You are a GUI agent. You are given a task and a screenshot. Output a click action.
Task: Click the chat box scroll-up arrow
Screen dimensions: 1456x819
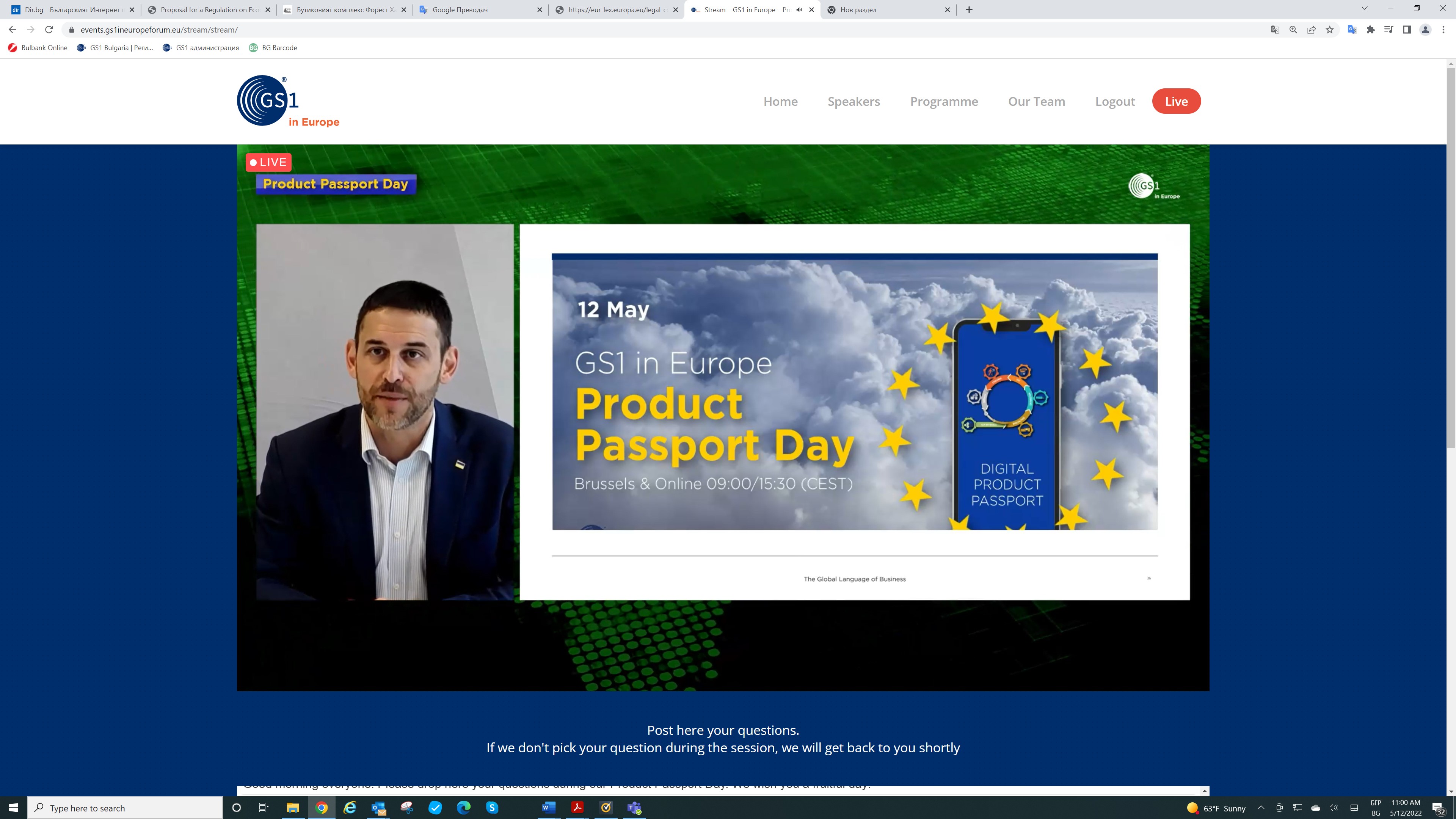tap(1205, 791)
